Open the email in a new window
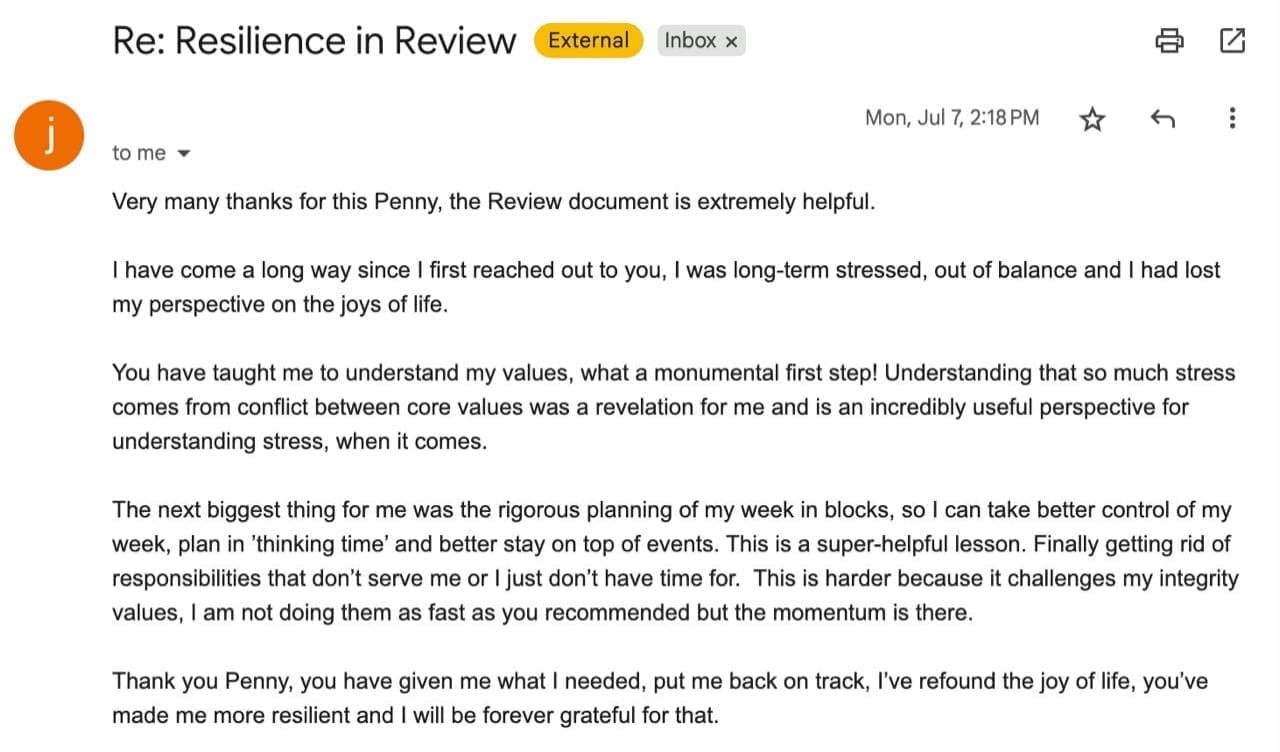Viewport: 1280px width, 752px height. pos(1232,41)
